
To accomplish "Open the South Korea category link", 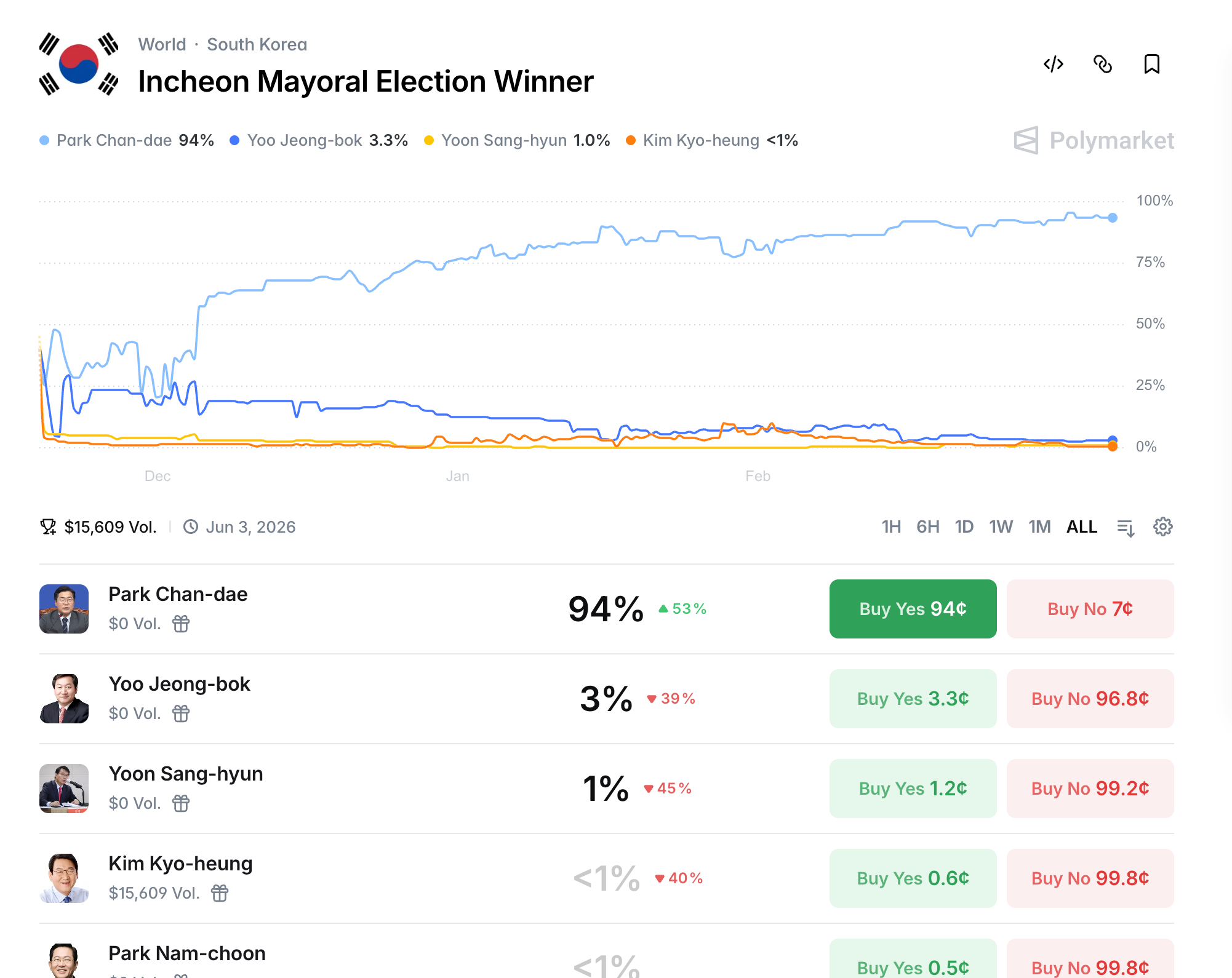I will (x=257, y=44).
